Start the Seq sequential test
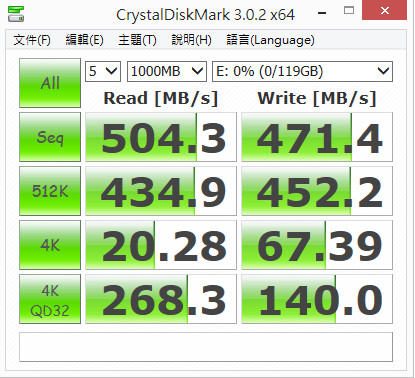The width and height of the screenshot is (415, 378). 50,137
